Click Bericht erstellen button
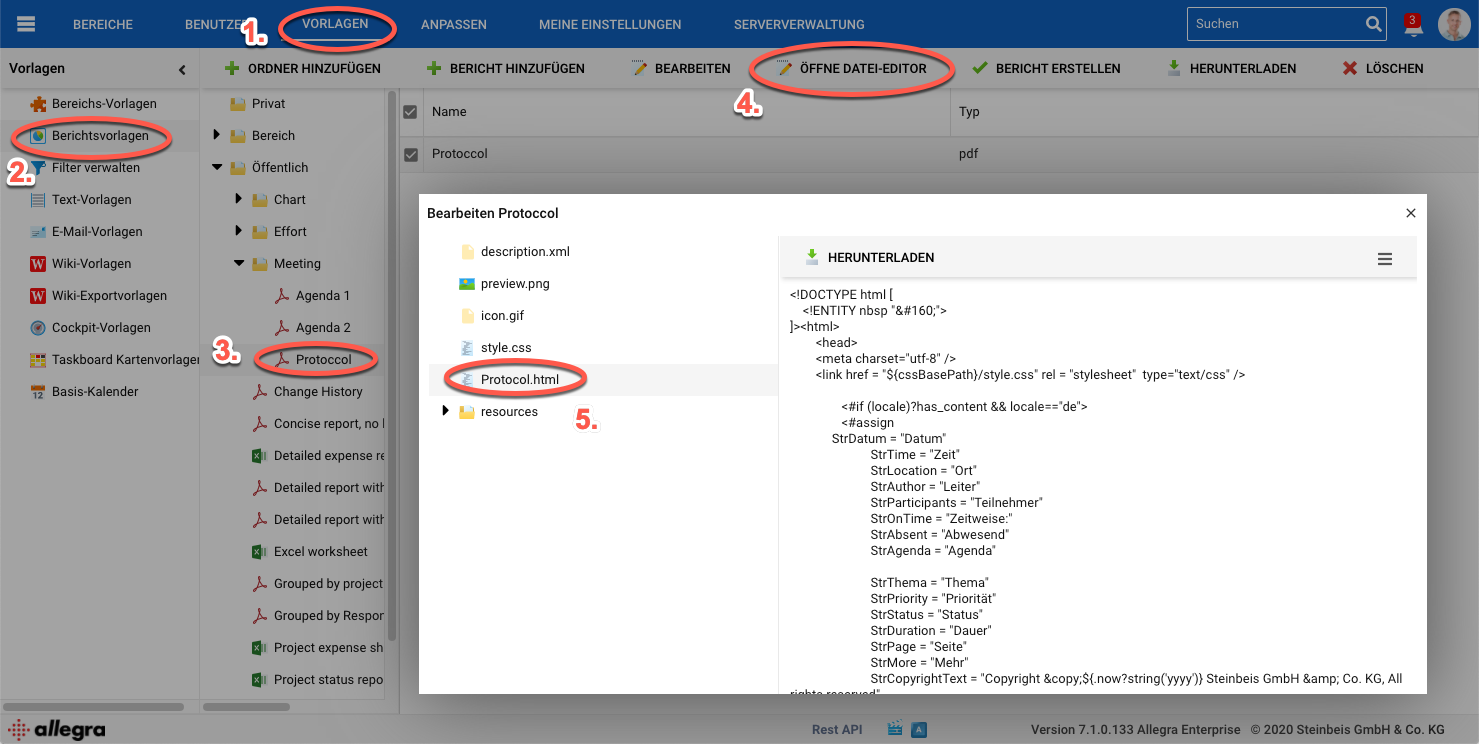1479x744 pixels. click(1046, 69)
